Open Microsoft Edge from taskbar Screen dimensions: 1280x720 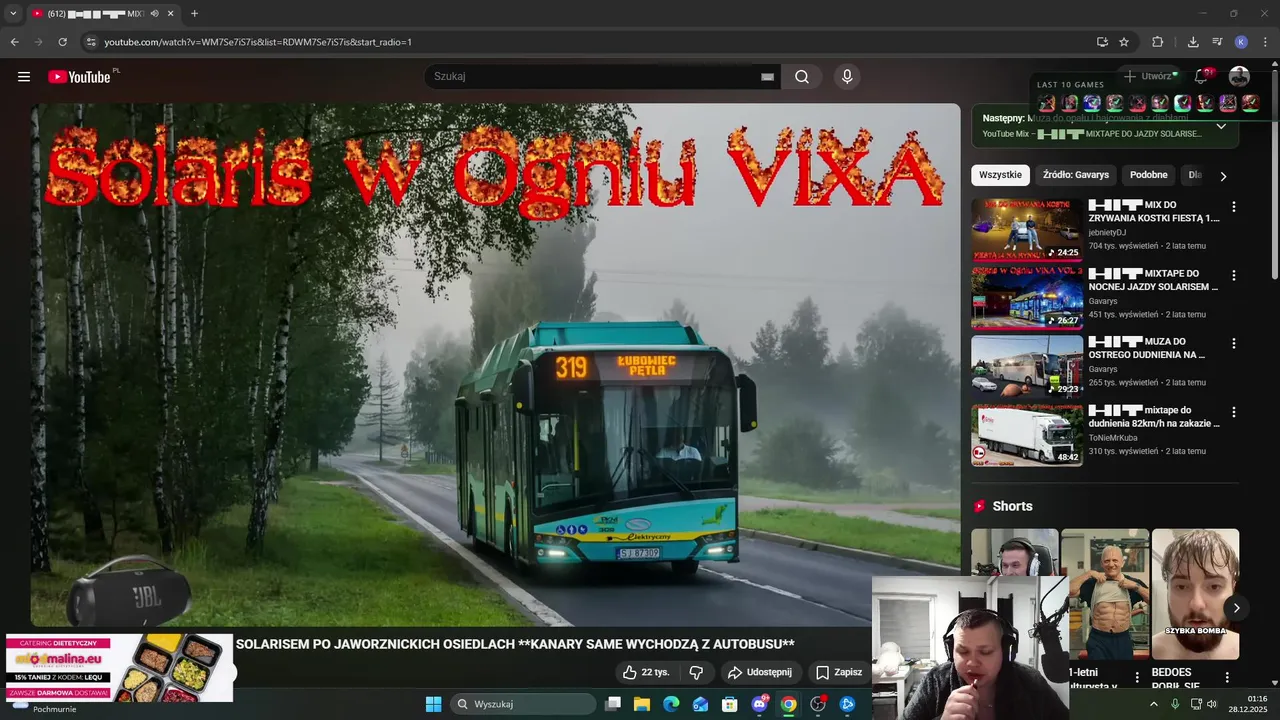[x=671, y=704]
